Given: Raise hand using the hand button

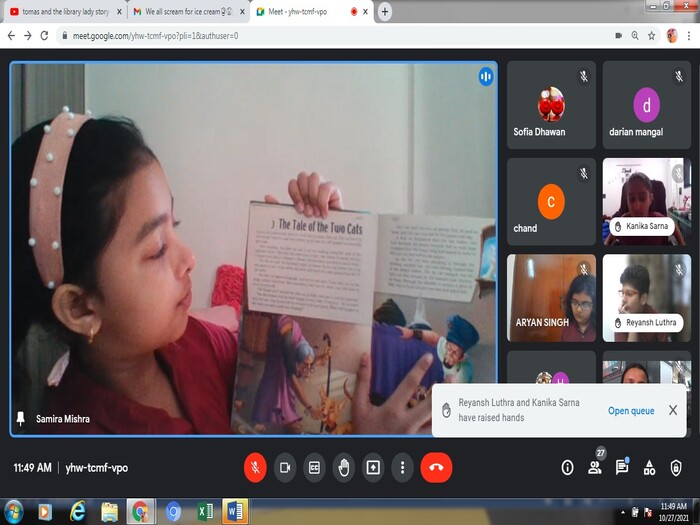Looking at the screenshot, I should (x=344, y=467).
